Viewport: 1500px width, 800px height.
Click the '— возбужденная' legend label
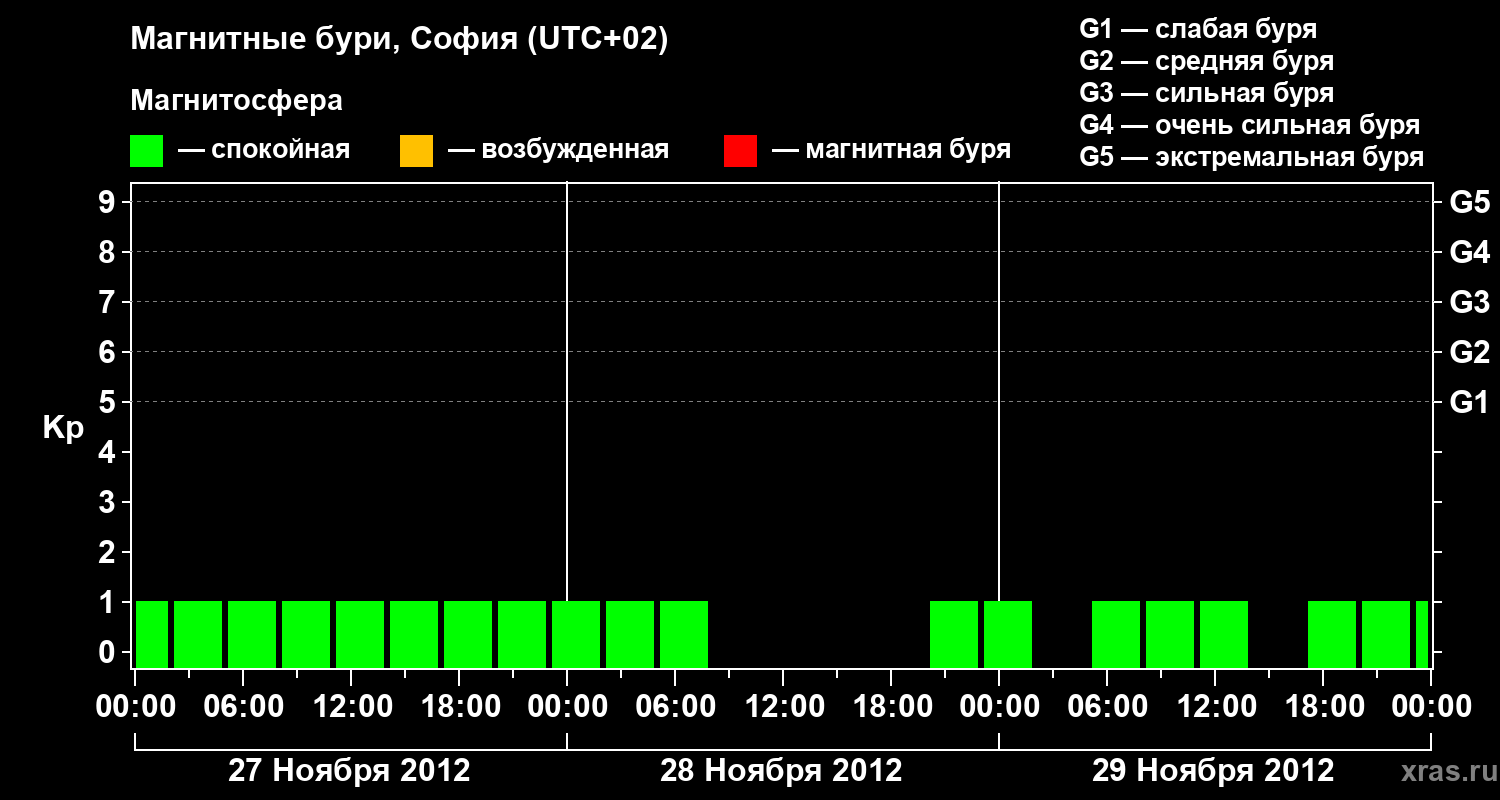coord(558,150)
